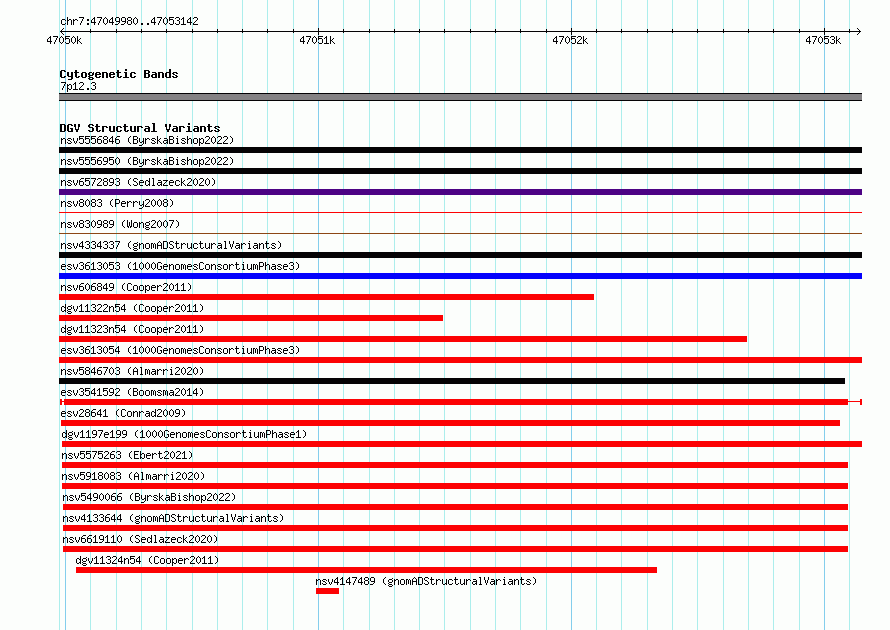The width and height of the screenshot is (890, 630).
Task: Select the black bar under nsv5556950
Action: coord(460,171)
